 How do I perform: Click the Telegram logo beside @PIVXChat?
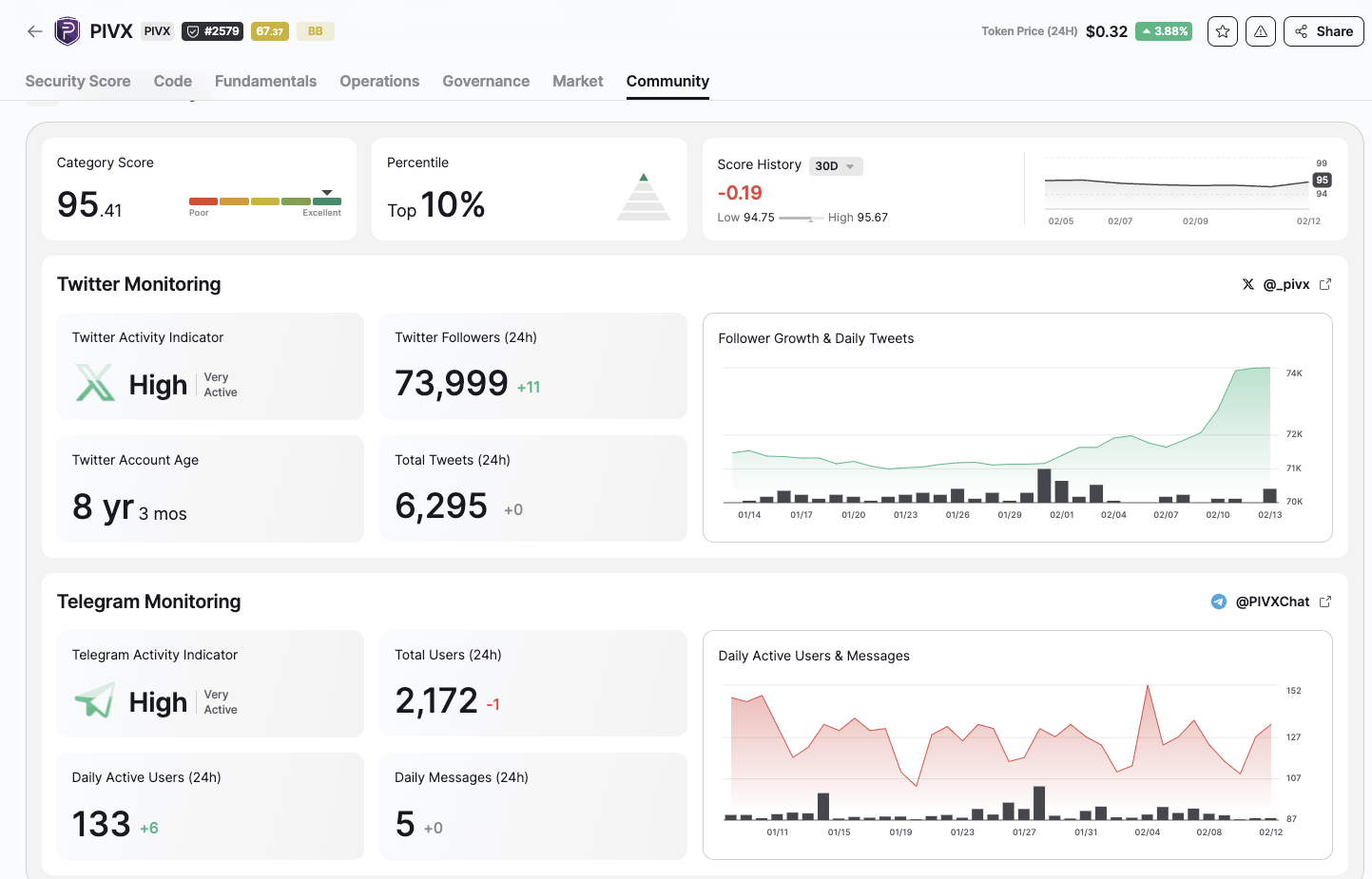pos(1219,602)
